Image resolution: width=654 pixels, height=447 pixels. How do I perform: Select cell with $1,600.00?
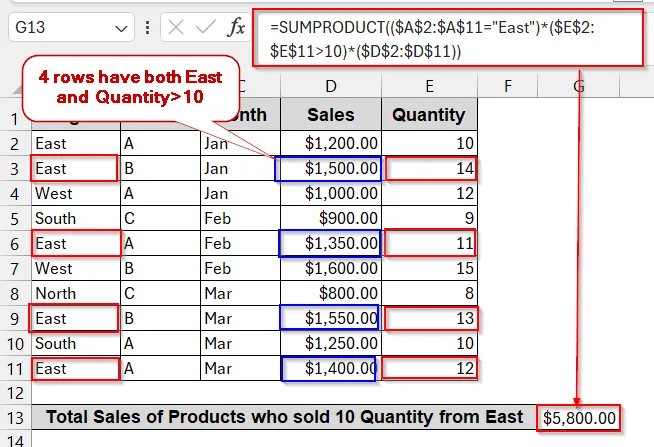coord(331,269)
